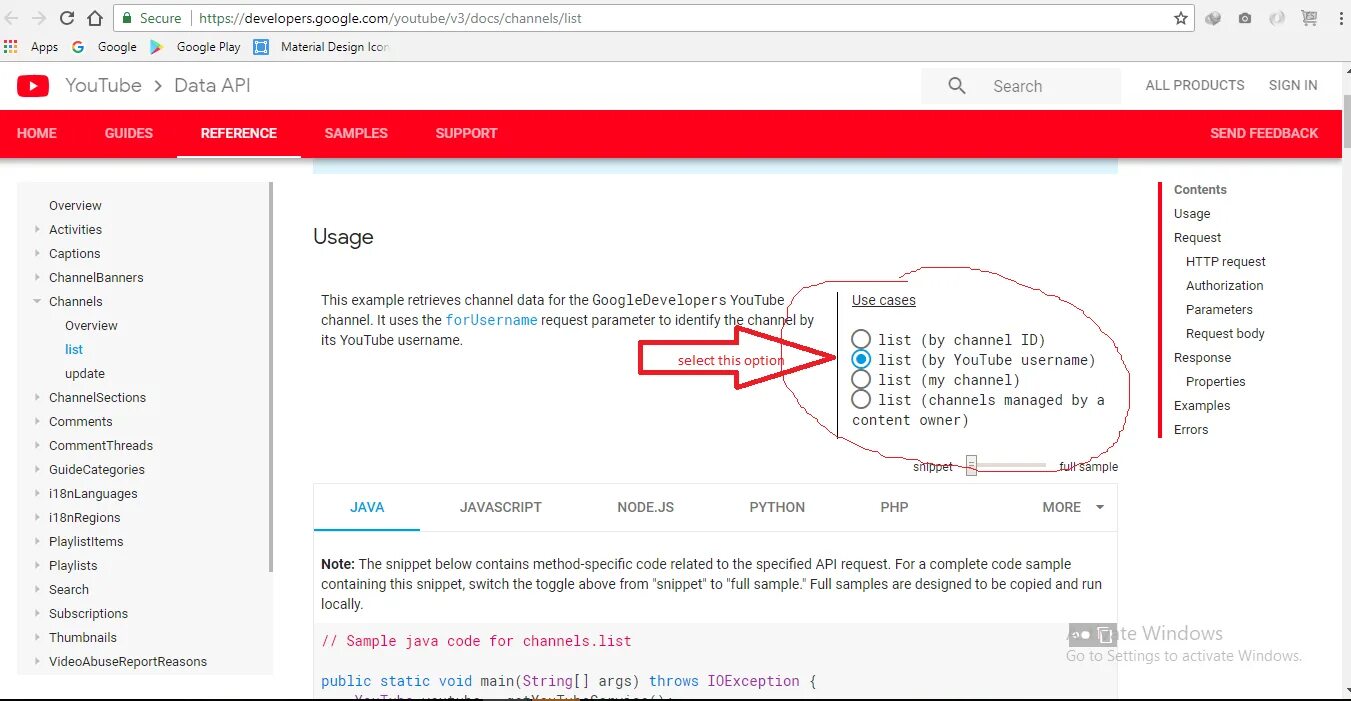The image size is (1351, 701).
Task: Switch to the JAVA code tab
Action: (x=367, y=507)
